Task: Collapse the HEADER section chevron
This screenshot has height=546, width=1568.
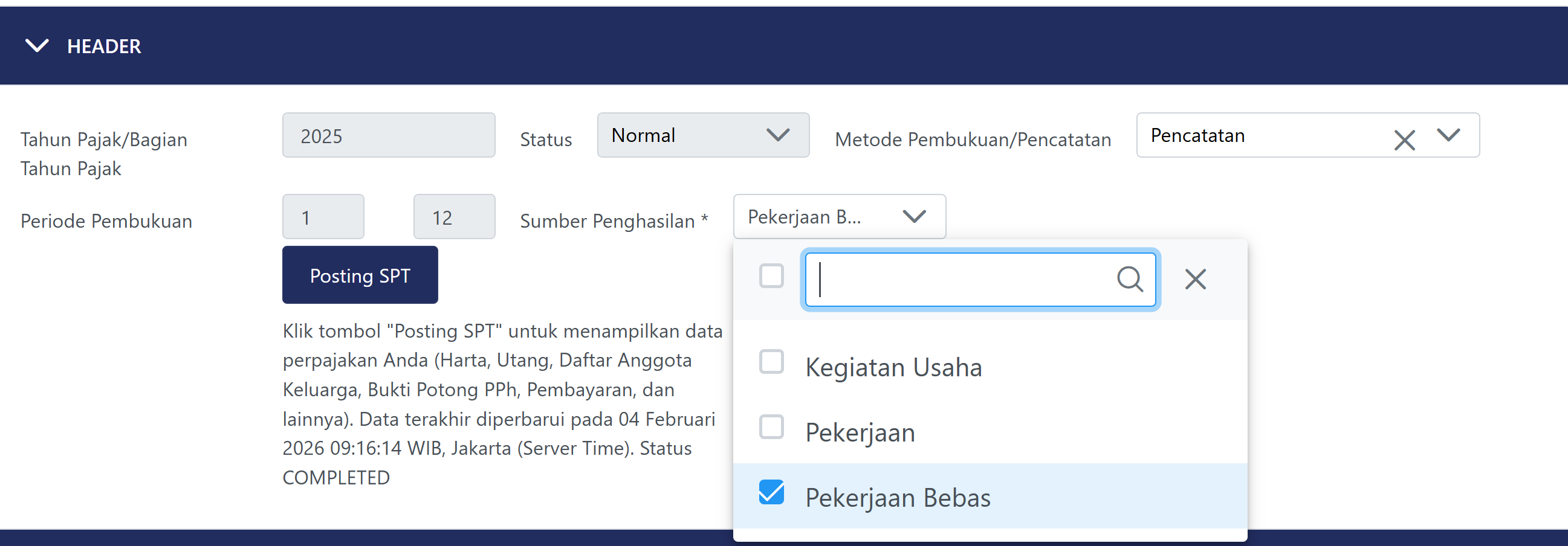Action: coord(36,46)
